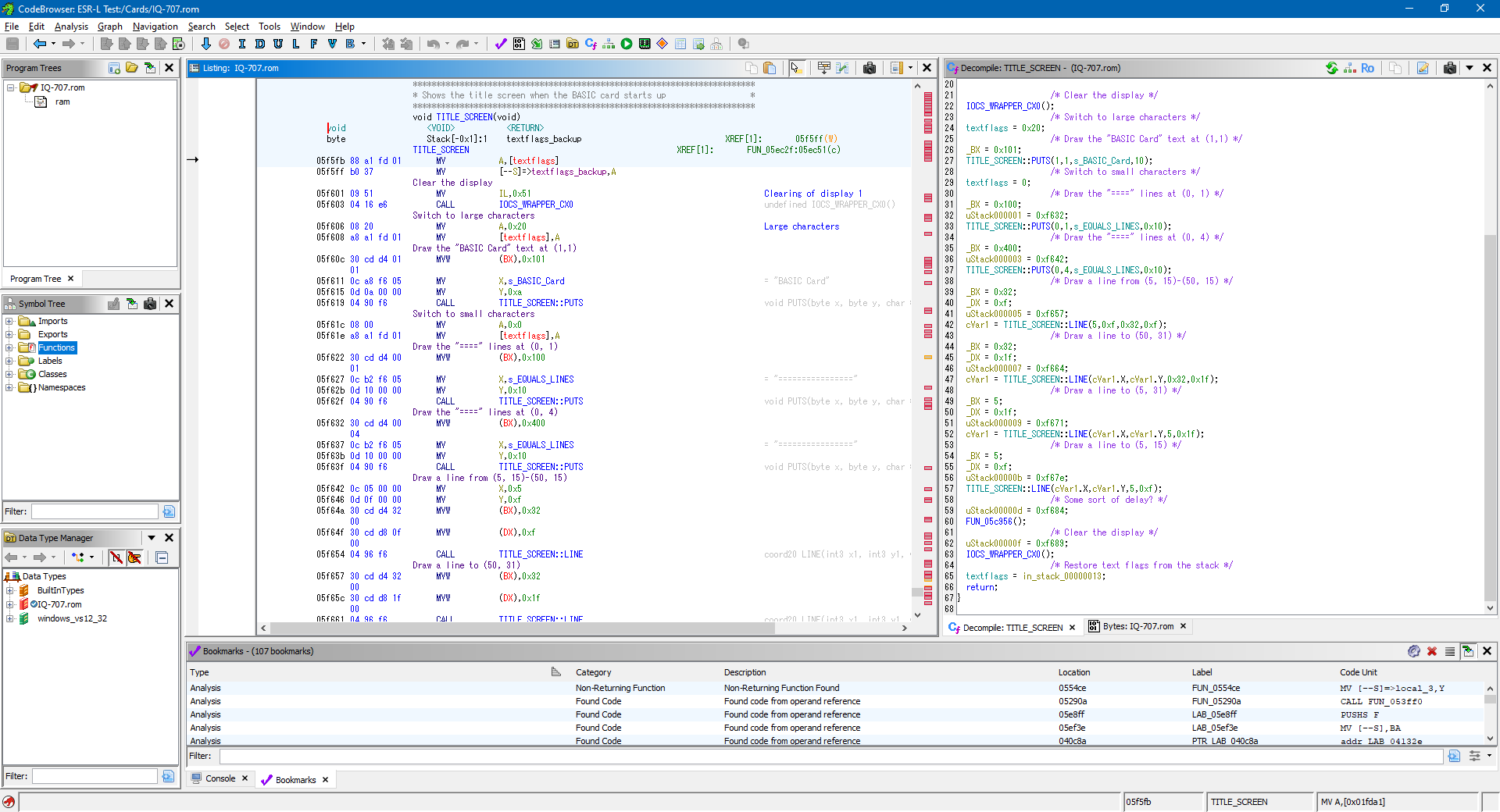The image size is (1500, 812).
Task: Collapse all nodes in Data Type Manager
Action: pos(162,557)
